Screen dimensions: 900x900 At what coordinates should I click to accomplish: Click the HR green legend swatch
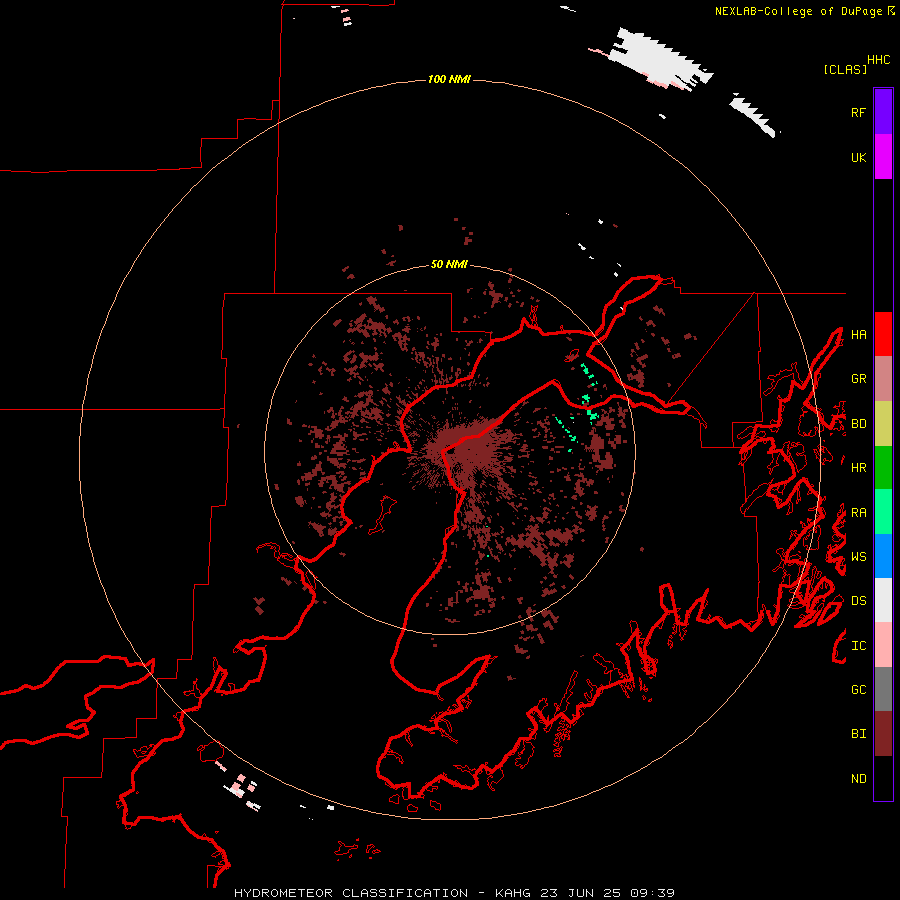pyautogui.click(x=883, y=467)
